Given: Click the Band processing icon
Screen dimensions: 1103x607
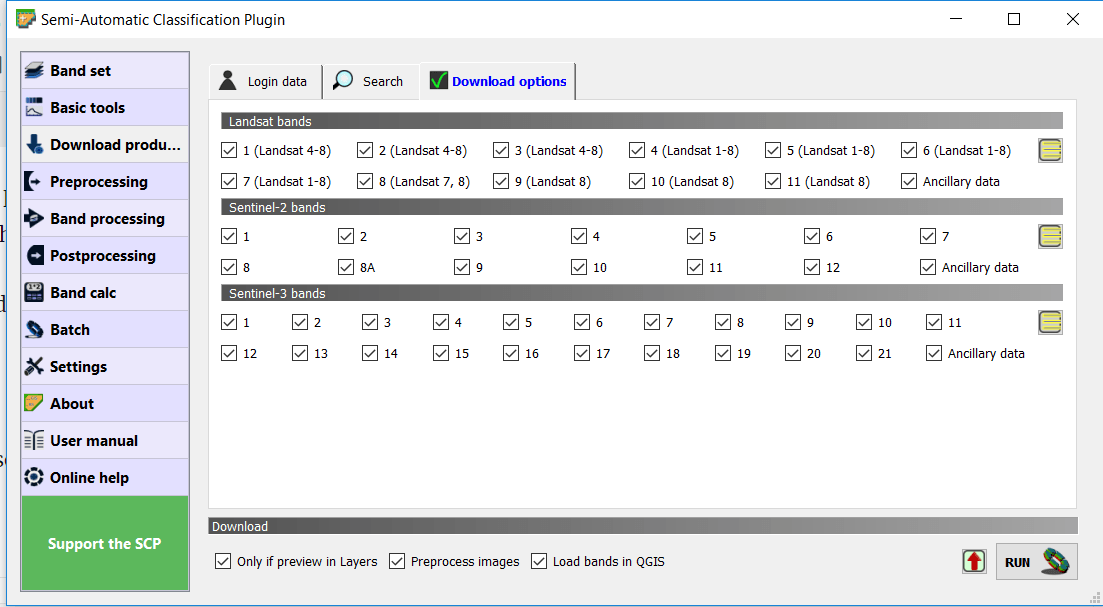Looking at the screenshot, I should click(34, 219).
